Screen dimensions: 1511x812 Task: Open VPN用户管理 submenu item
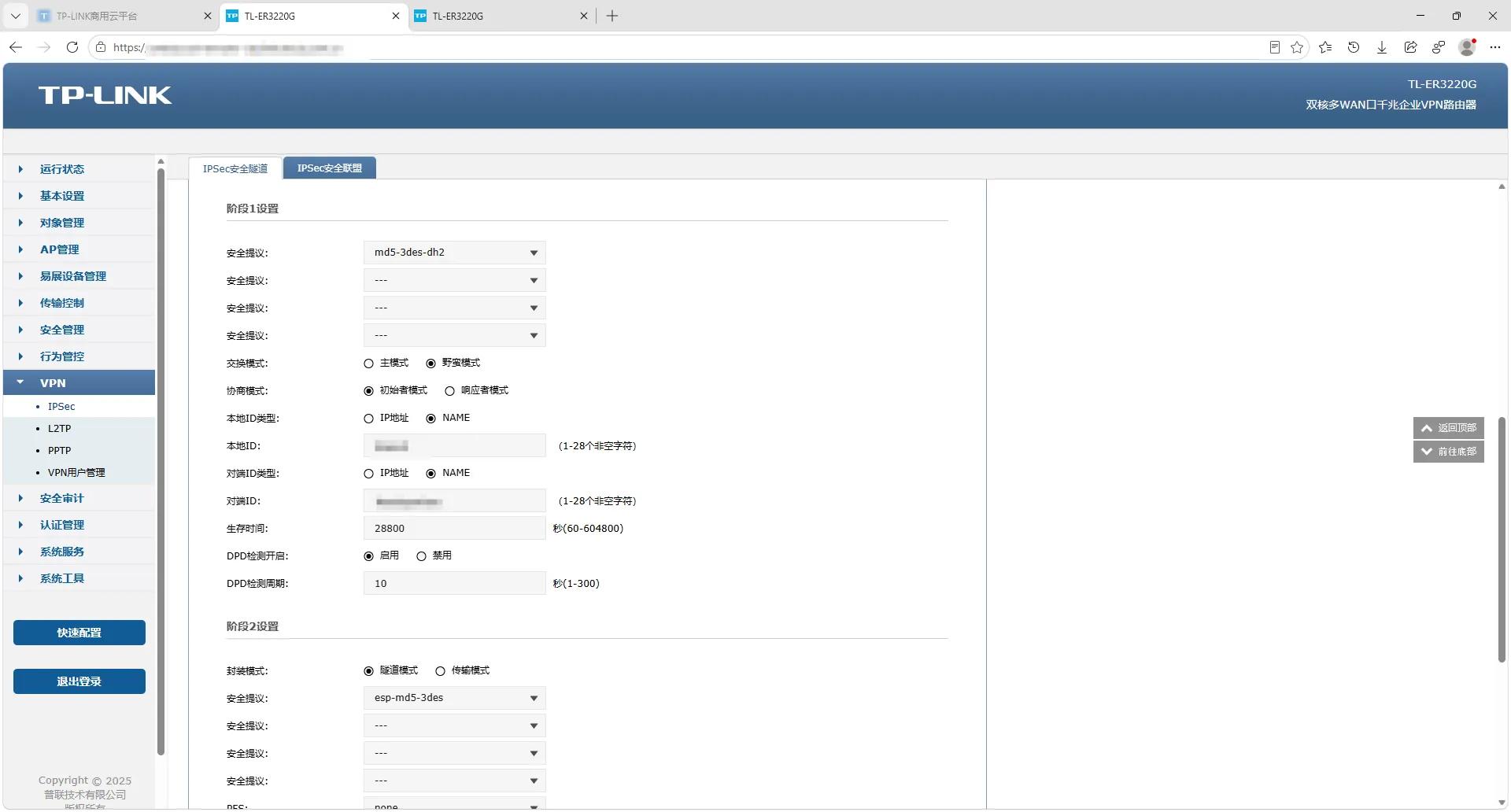76,473
